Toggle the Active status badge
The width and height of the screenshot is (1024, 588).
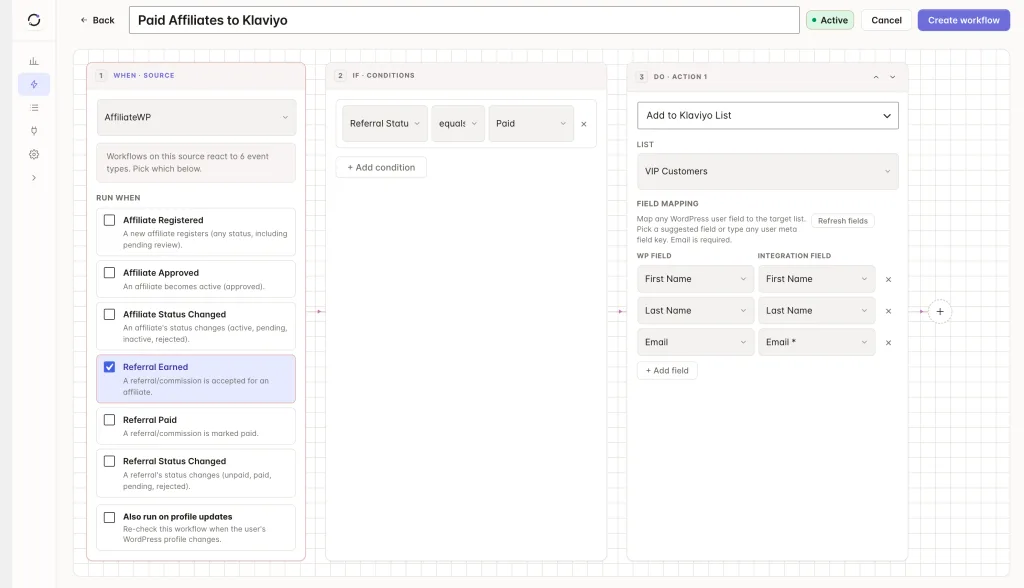[829, 20]
